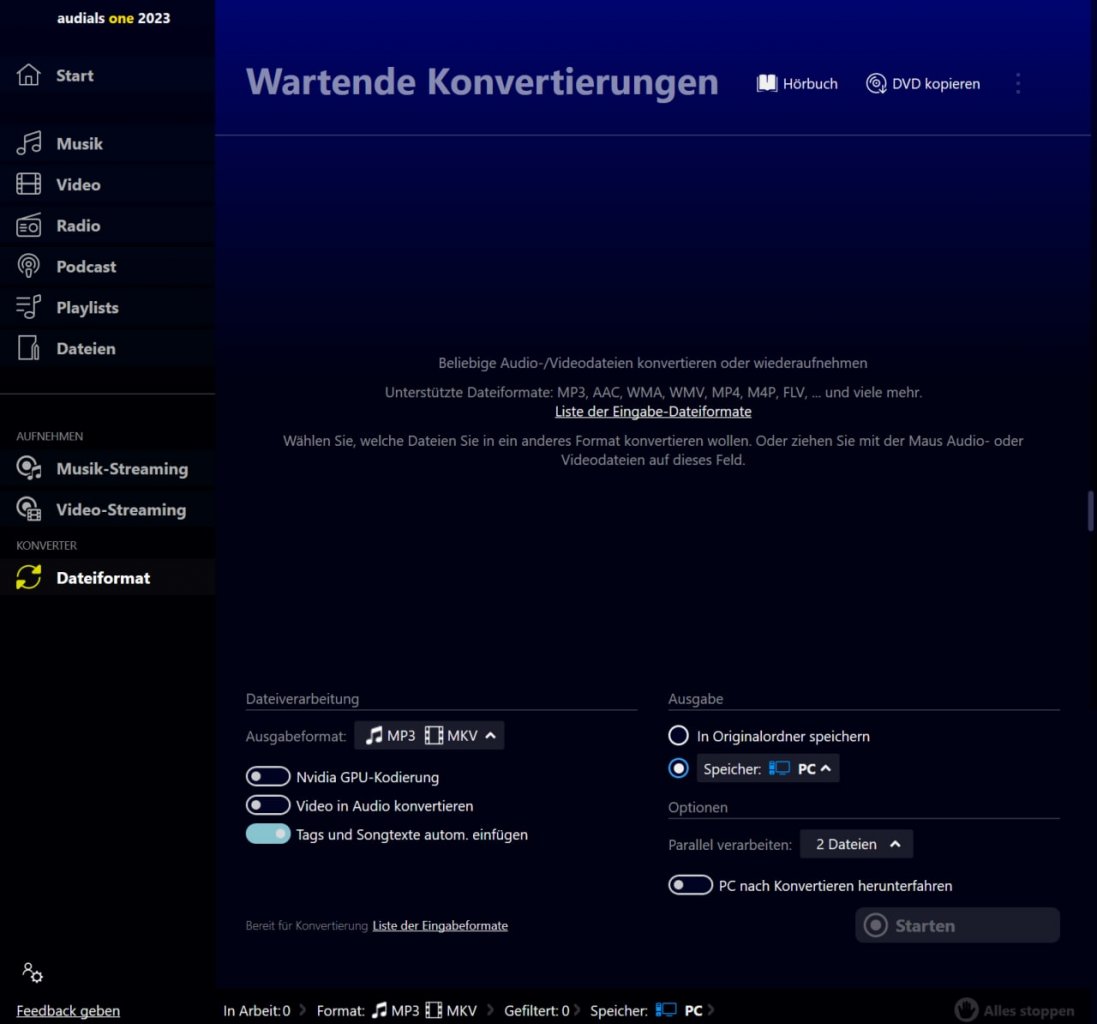This screenshot has width=1097, height=1024.
Task: Click MKV film icon in status bar
Action: (434, 1010)
